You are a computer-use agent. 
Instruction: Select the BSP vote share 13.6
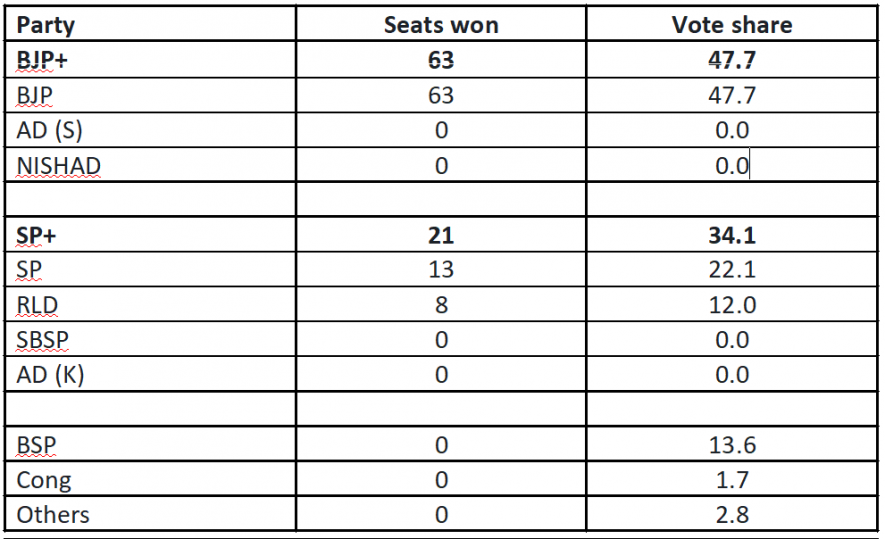(731, 445)
